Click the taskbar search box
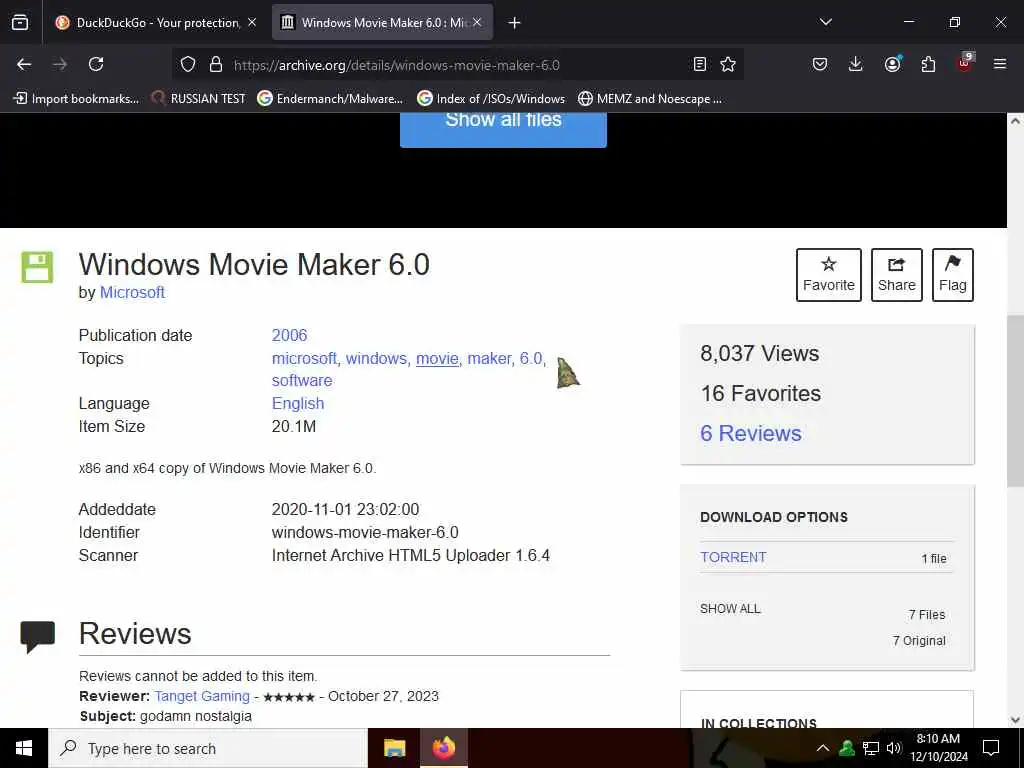The width and height of the screenshot is (1024, 768). (x=208, y=748)
